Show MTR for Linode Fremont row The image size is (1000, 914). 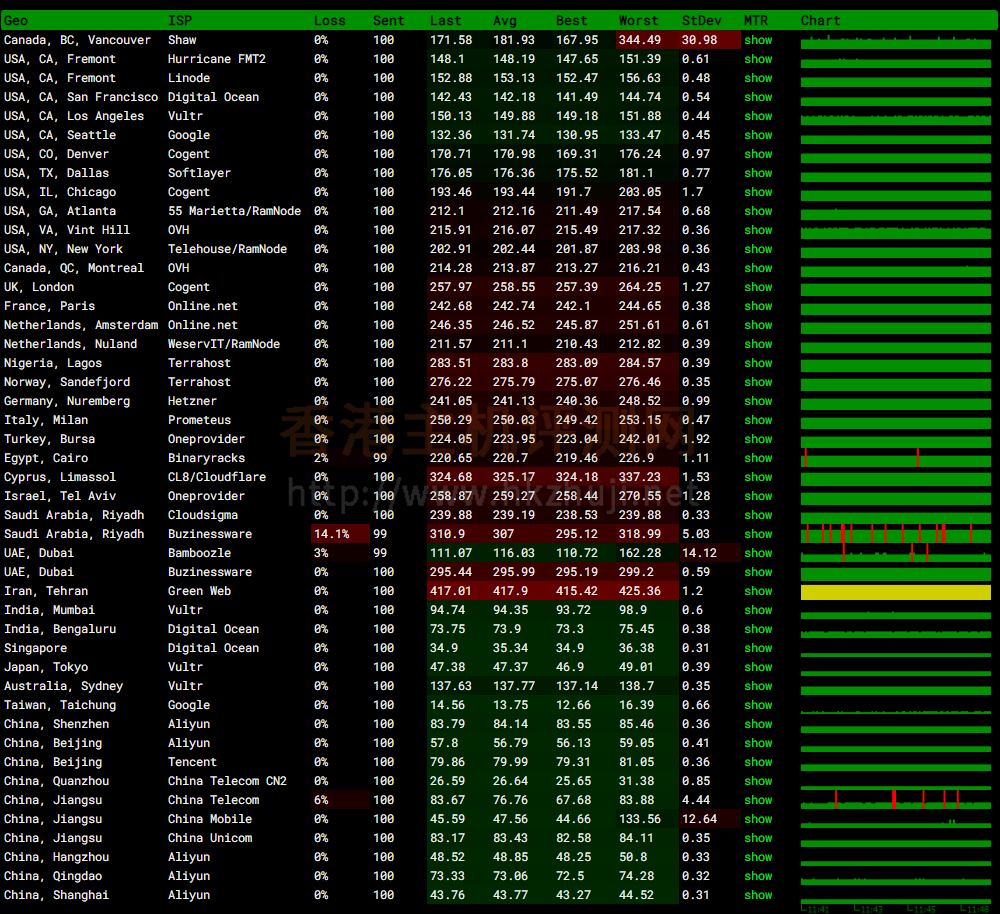758,78
